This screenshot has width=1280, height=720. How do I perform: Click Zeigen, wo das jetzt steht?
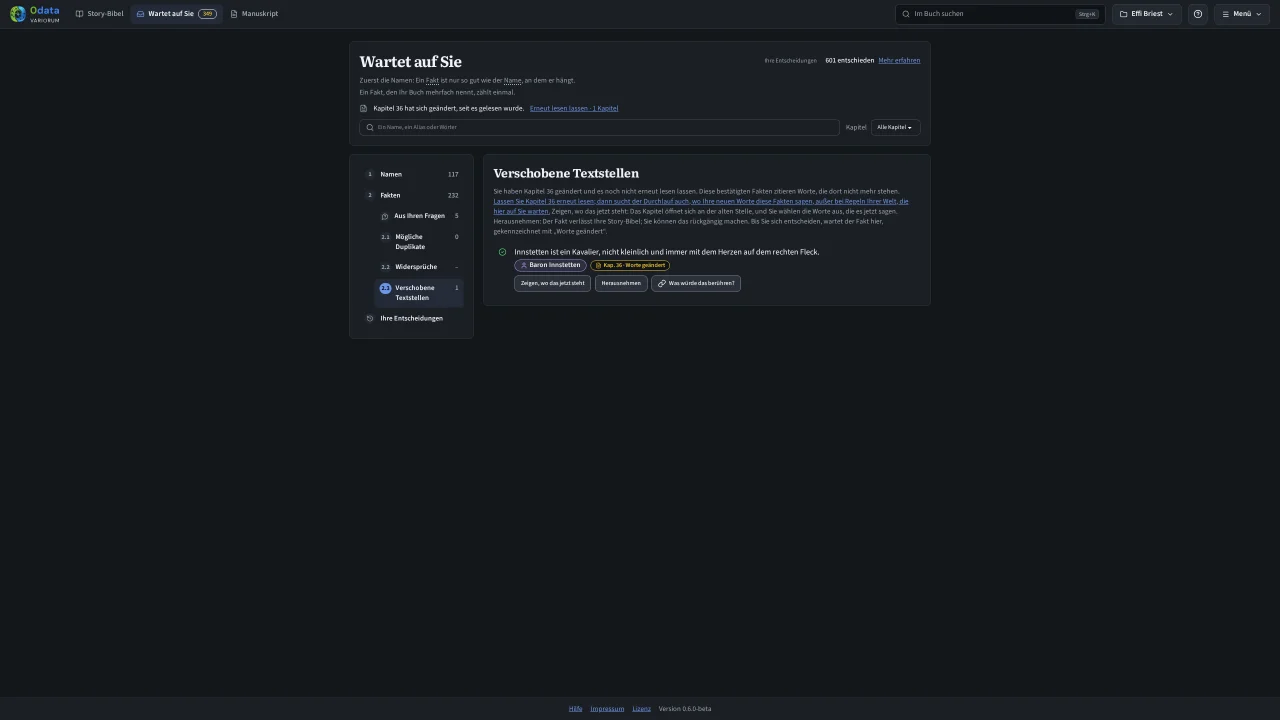552,283
